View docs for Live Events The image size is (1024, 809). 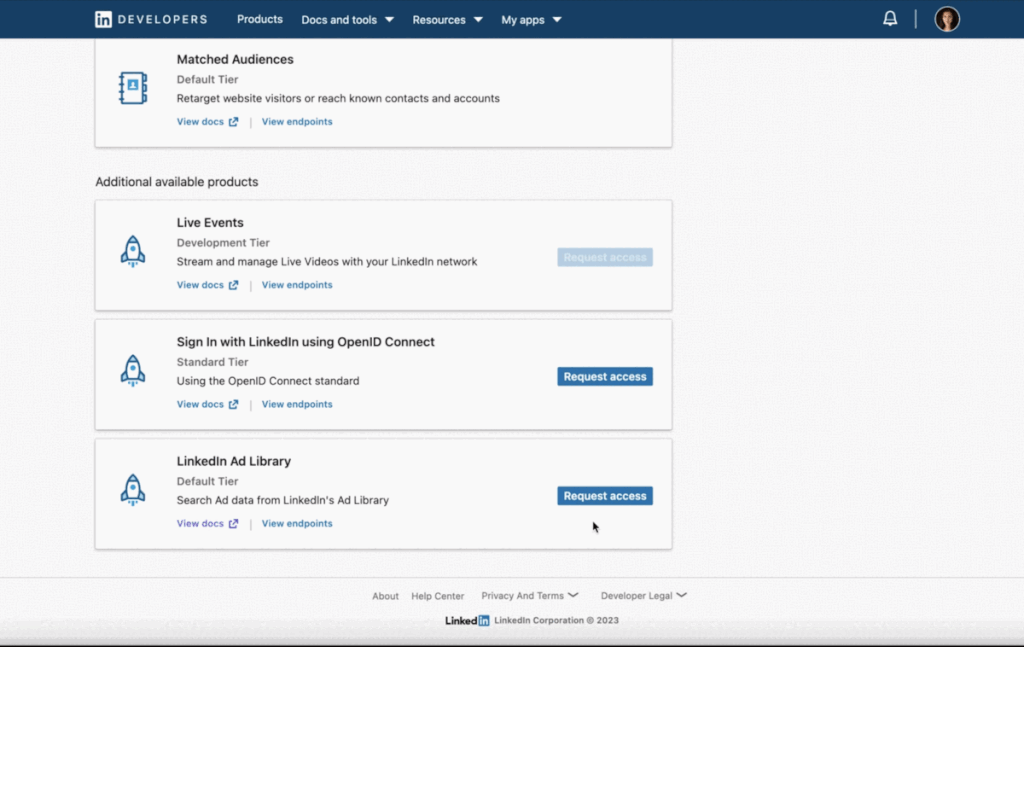200,285
